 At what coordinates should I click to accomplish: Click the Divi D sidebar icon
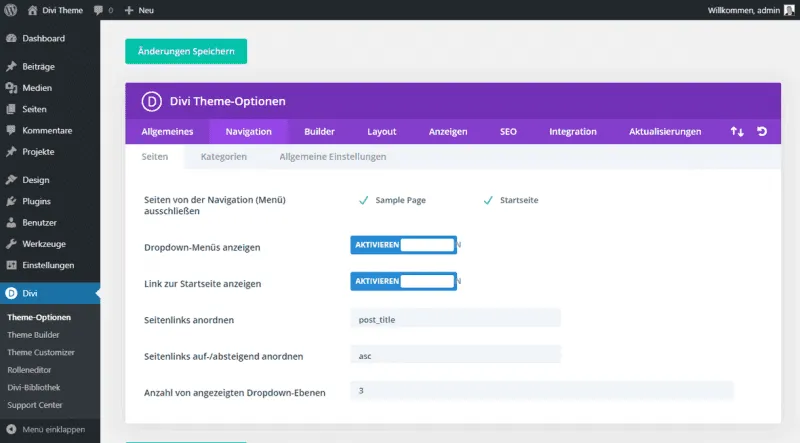click(11, 293)
